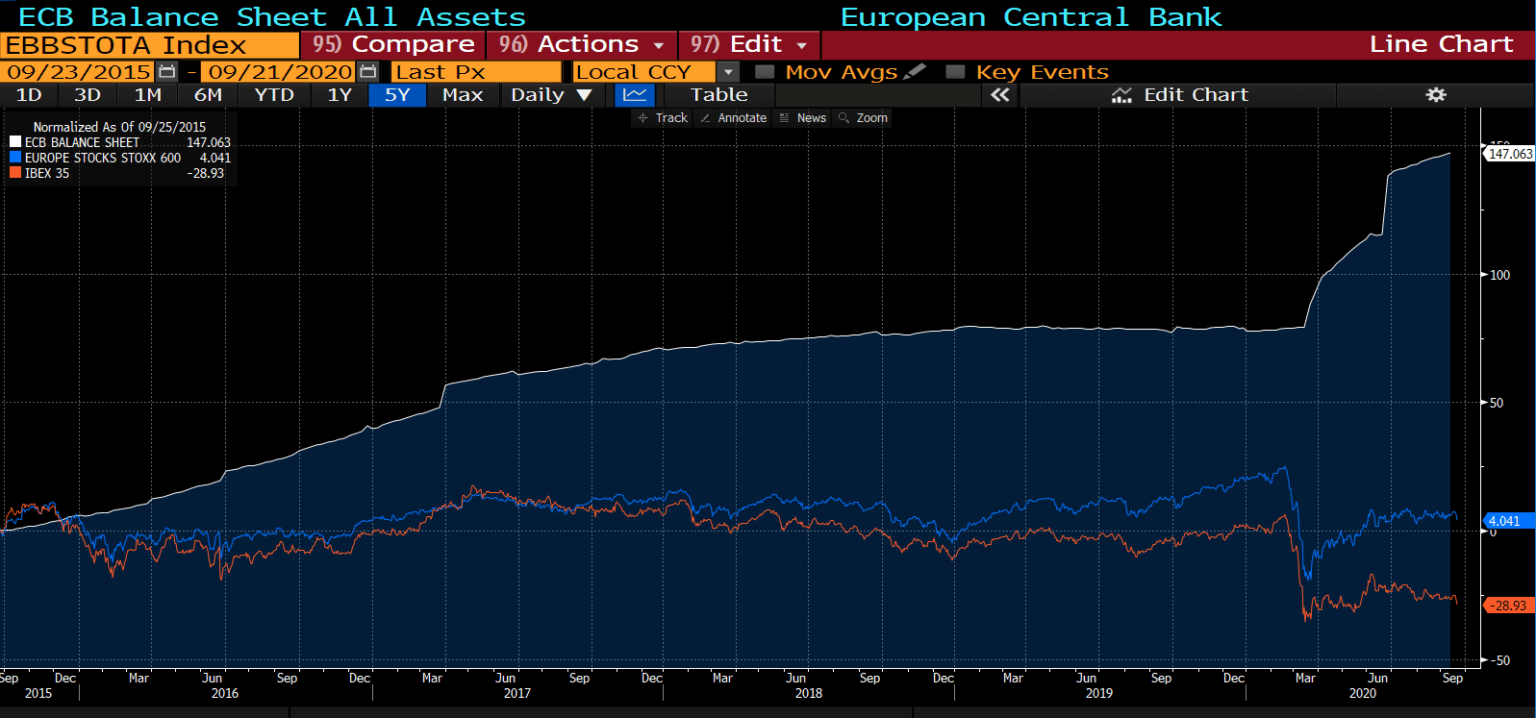The height and width of the screenshot is (718, 1536).
Task: Open chart settings via the gear icon
Action: (1436, 95)
